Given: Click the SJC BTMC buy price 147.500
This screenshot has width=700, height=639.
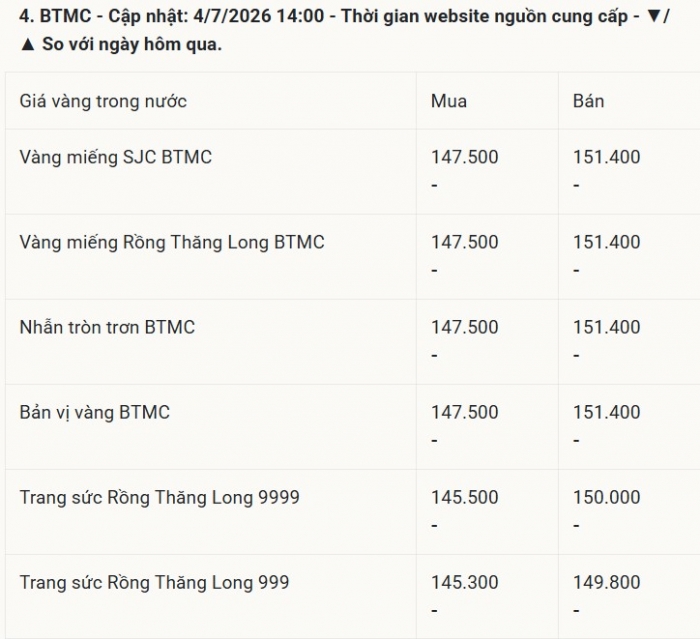Looking at the screenshot, I should [464, 157].
